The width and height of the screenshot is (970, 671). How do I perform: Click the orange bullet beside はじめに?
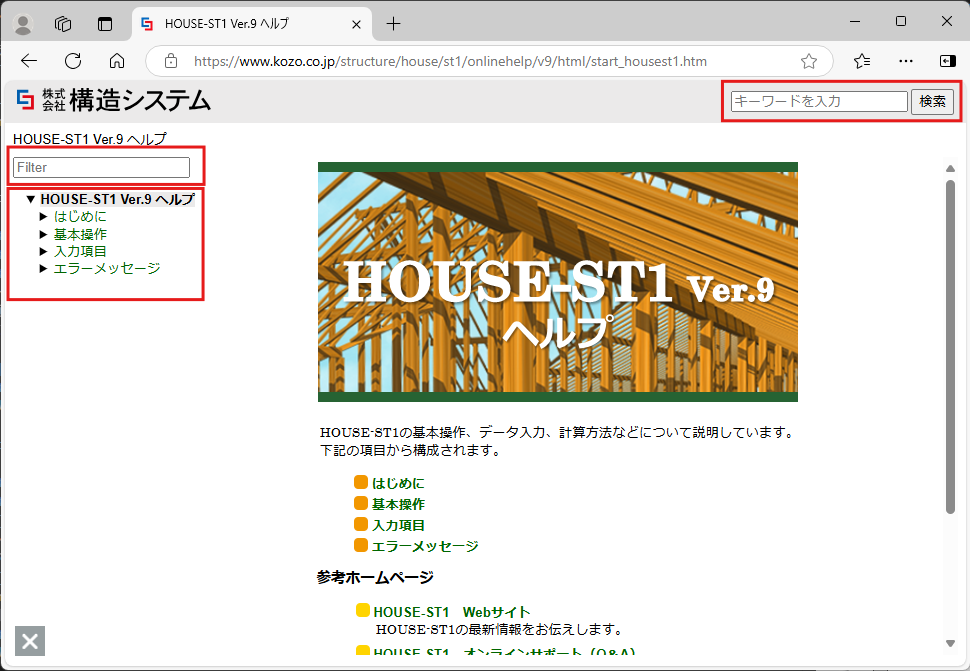click(x=361, y=482)
